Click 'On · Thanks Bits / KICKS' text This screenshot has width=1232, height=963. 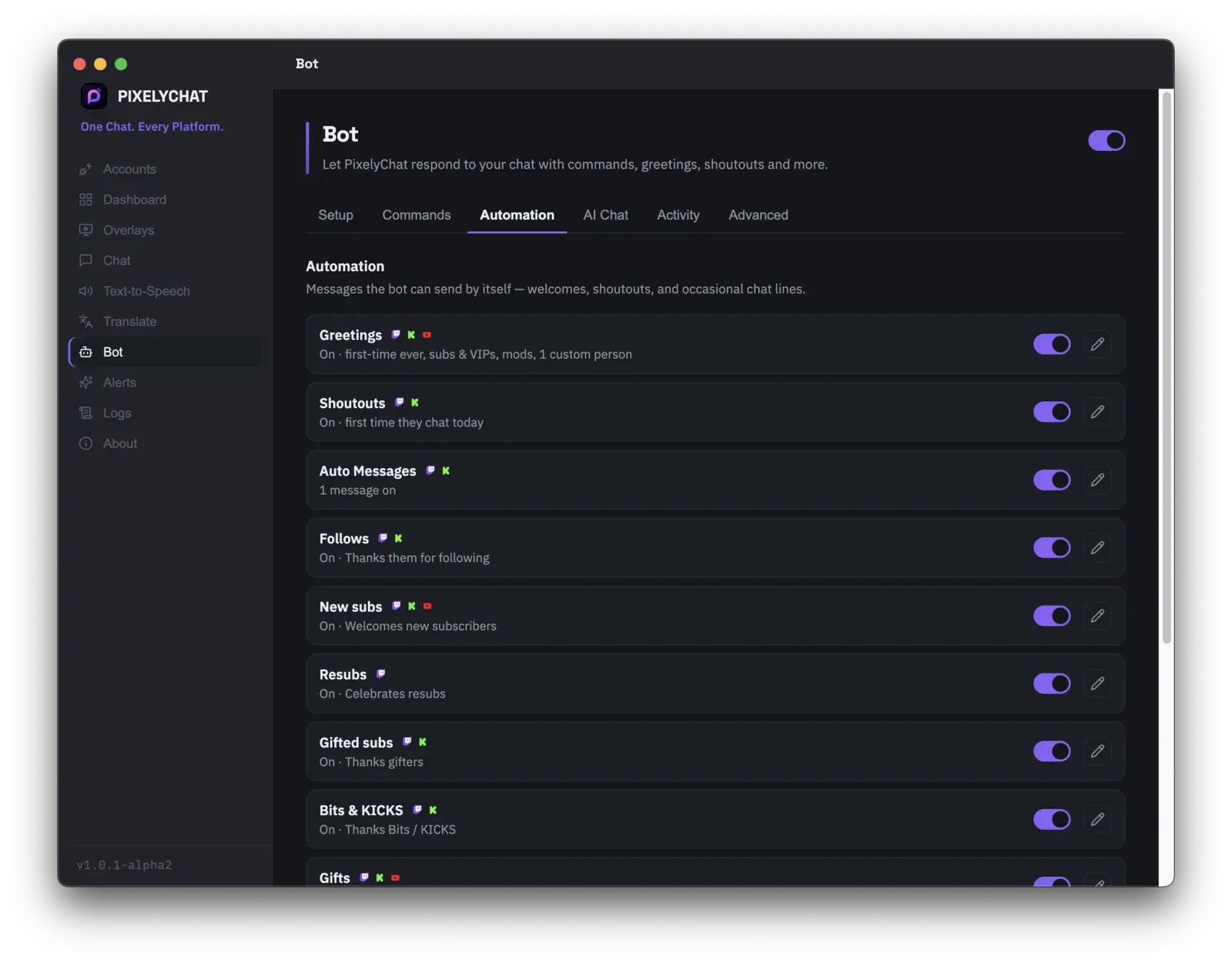tap(387, 830)
